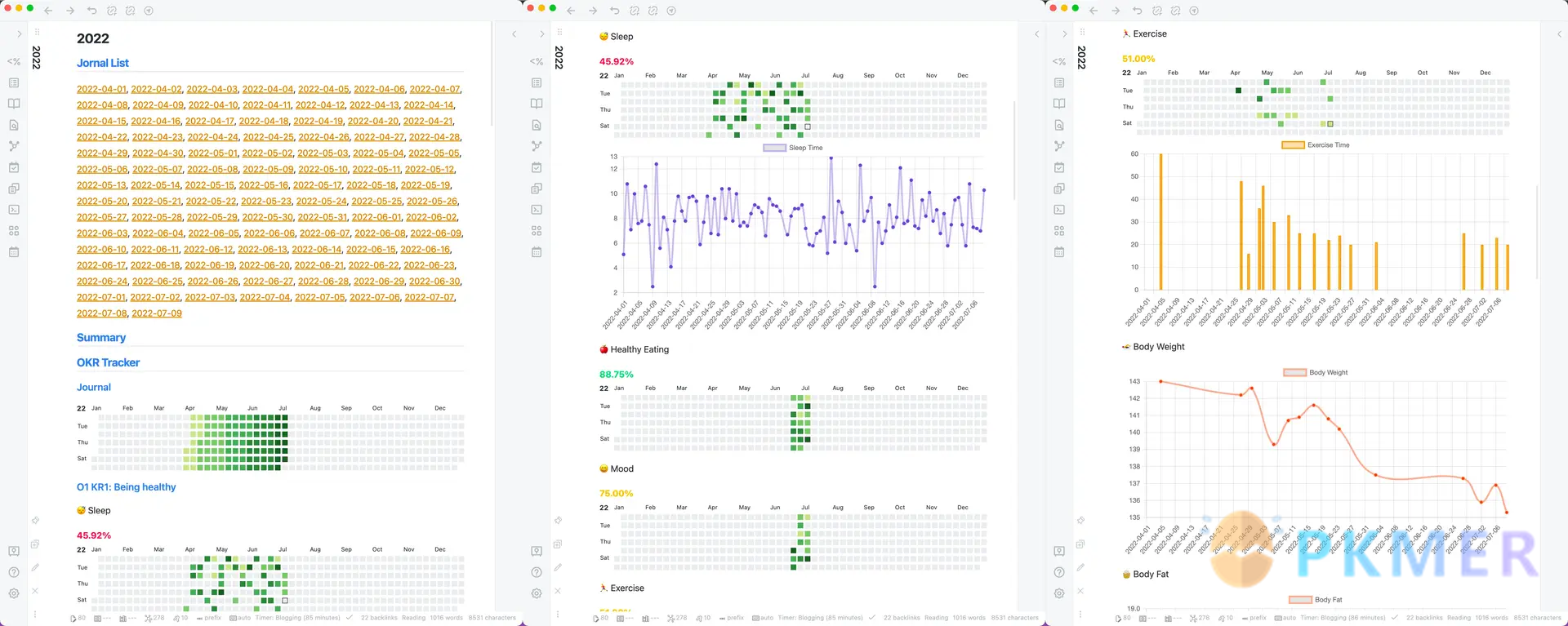Open journal link 2022-07-09
1568x626 pixels.
(157, 313)
